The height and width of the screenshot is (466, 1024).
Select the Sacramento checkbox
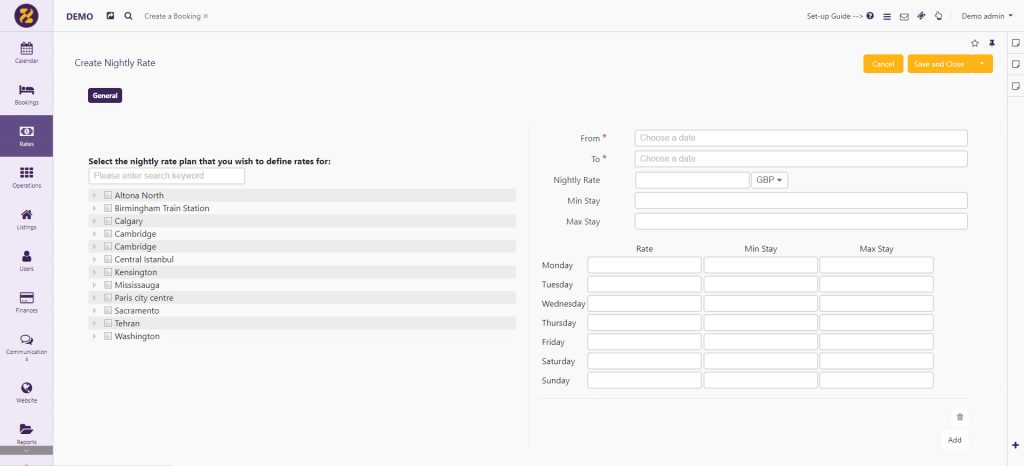point(108,311)
